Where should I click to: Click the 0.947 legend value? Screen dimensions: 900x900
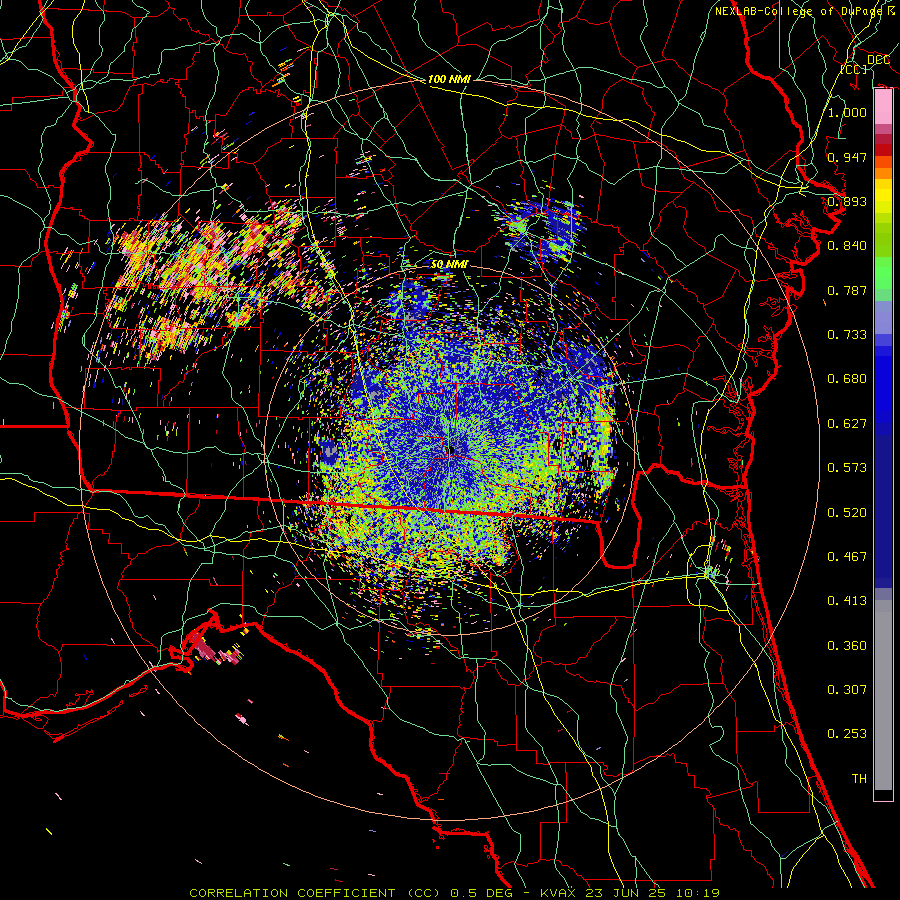pyautogui.click(x=847, y=157)
